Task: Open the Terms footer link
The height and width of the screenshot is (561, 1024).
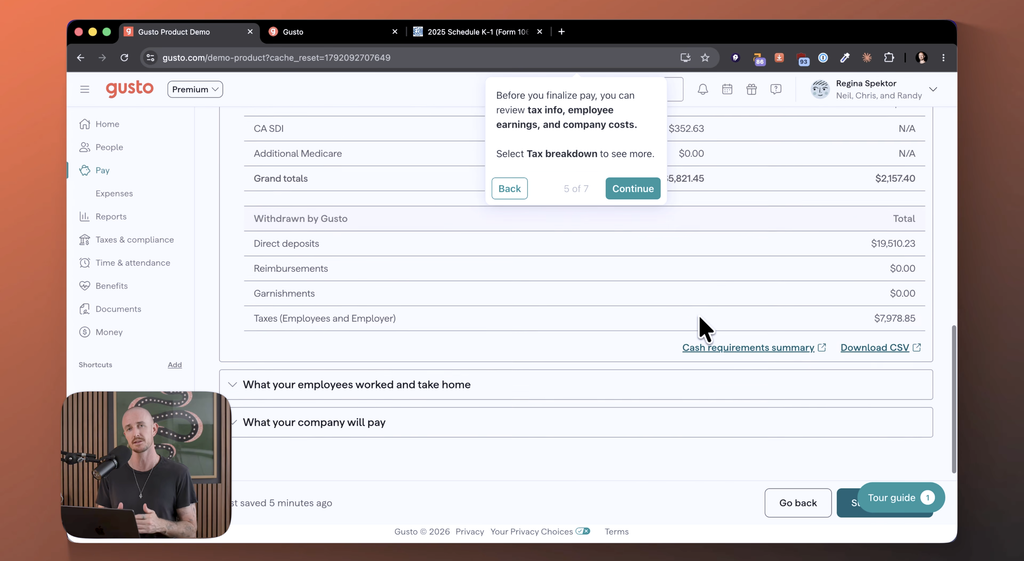Action: click(616, 532)
